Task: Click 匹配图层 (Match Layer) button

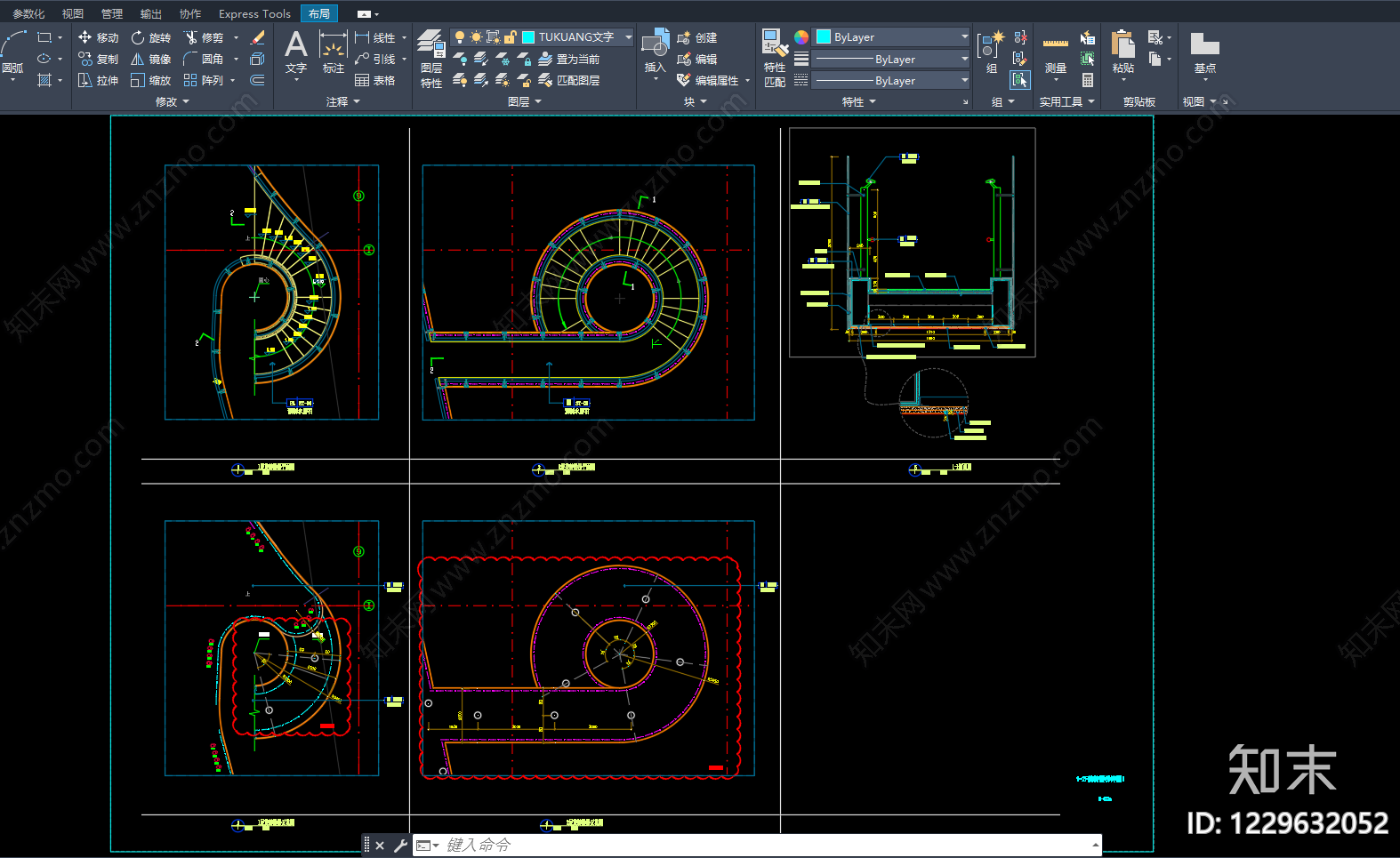Action: (569, 80)
